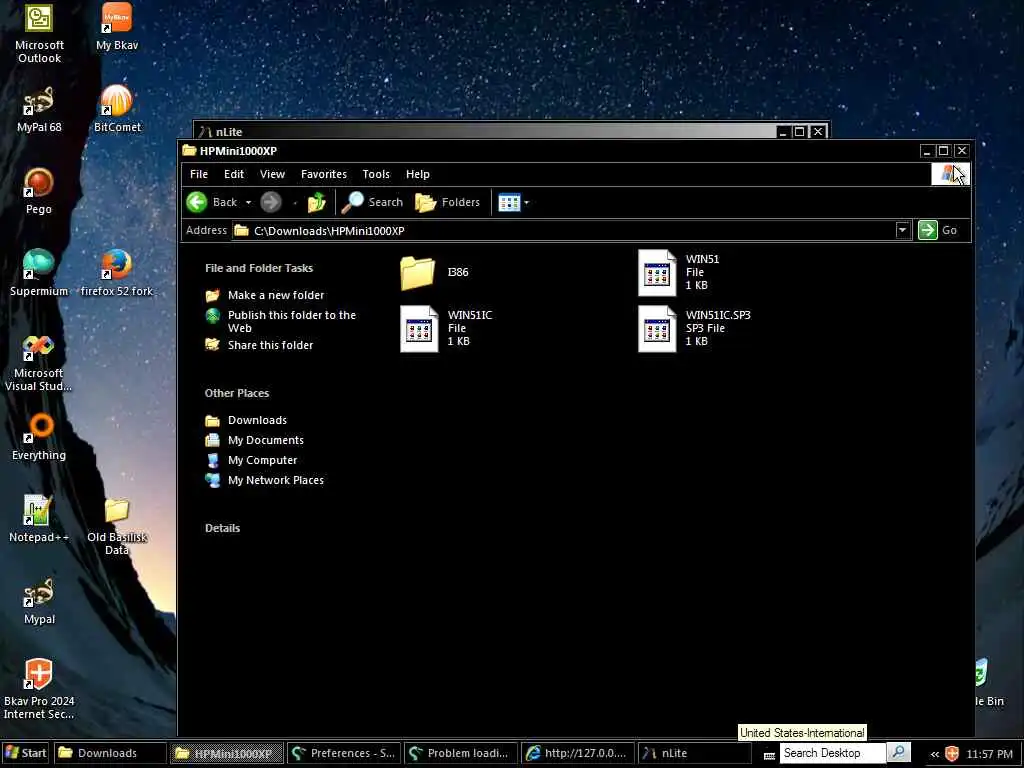Open Old Basilisk Data folder
The height and width of the screenshot is (768, 1024).
(x=117, y=526)
